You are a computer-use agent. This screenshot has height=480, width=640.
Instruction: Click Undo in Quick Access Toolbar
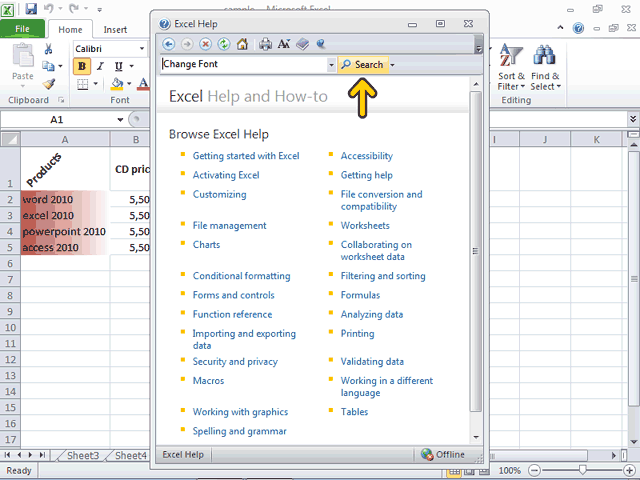[49, 9]
